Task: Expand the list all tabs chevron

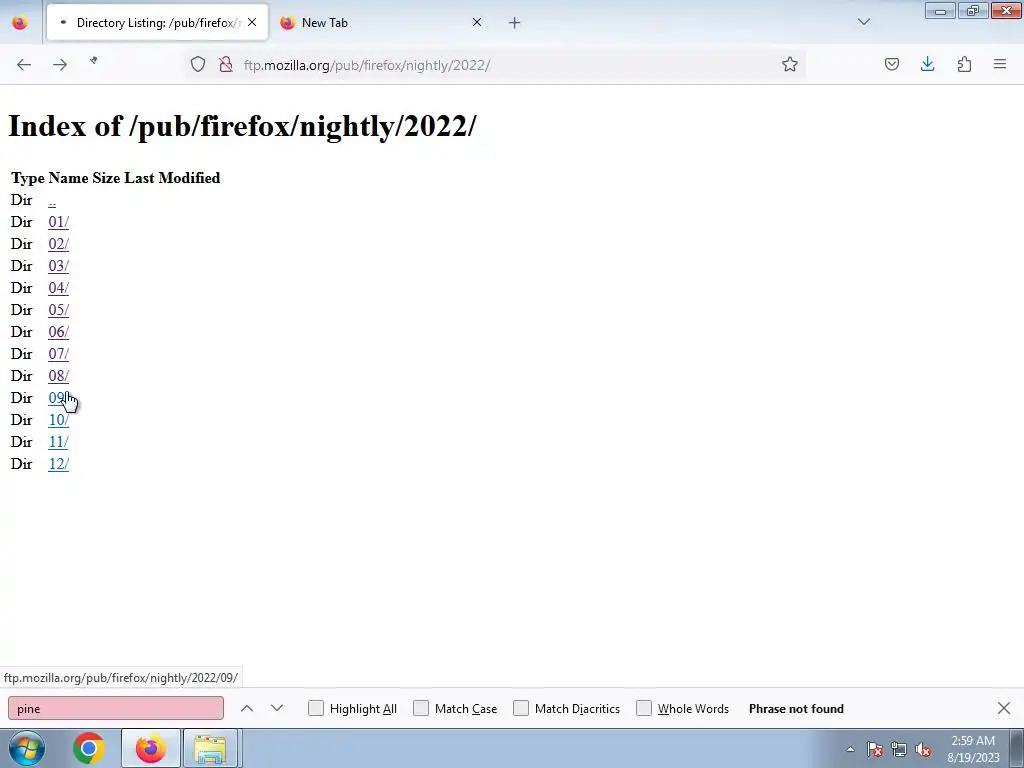Action: pos(863,22)
